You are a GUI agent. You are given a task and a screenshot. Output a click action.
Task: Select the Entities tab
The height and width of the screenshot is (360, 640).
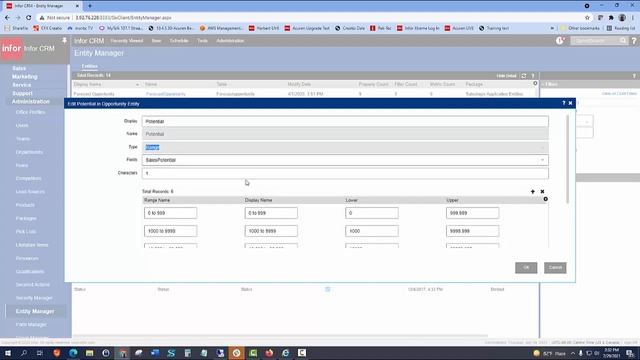click(89, 66)
